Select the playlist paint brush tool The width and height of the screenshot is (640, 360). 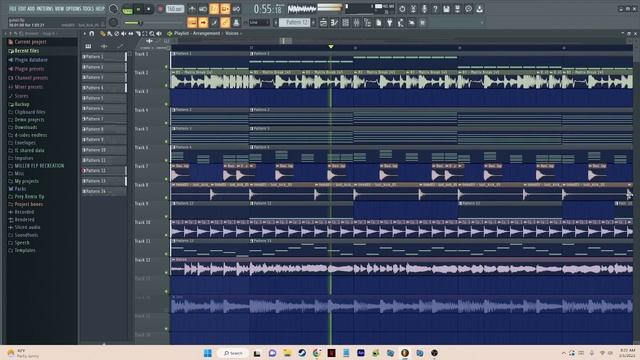coord(109,33)
